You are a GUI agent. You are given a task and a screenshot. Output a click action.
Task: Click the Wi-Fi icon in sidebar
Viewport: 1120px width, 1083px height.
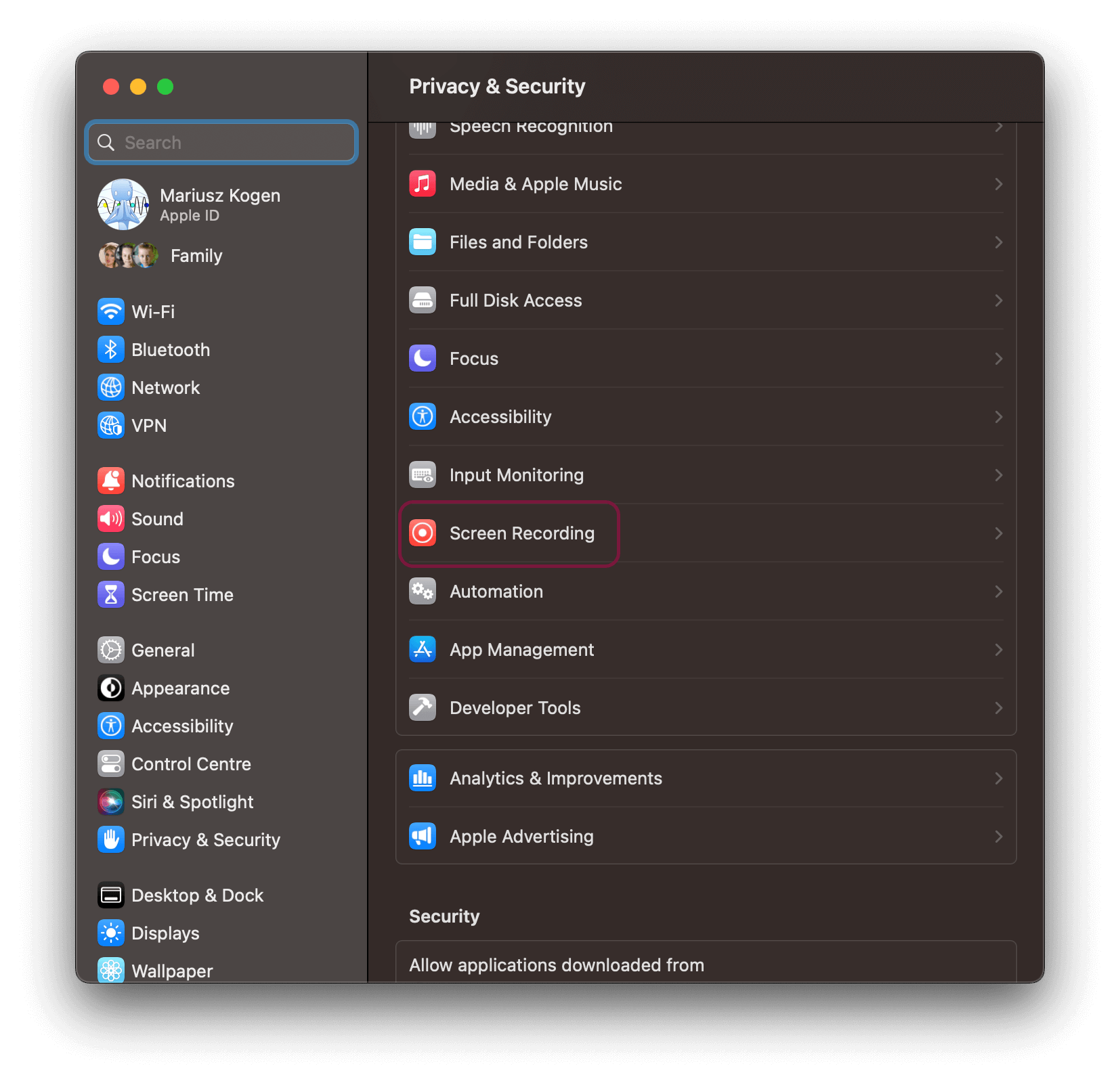click(x=111, y=312)
